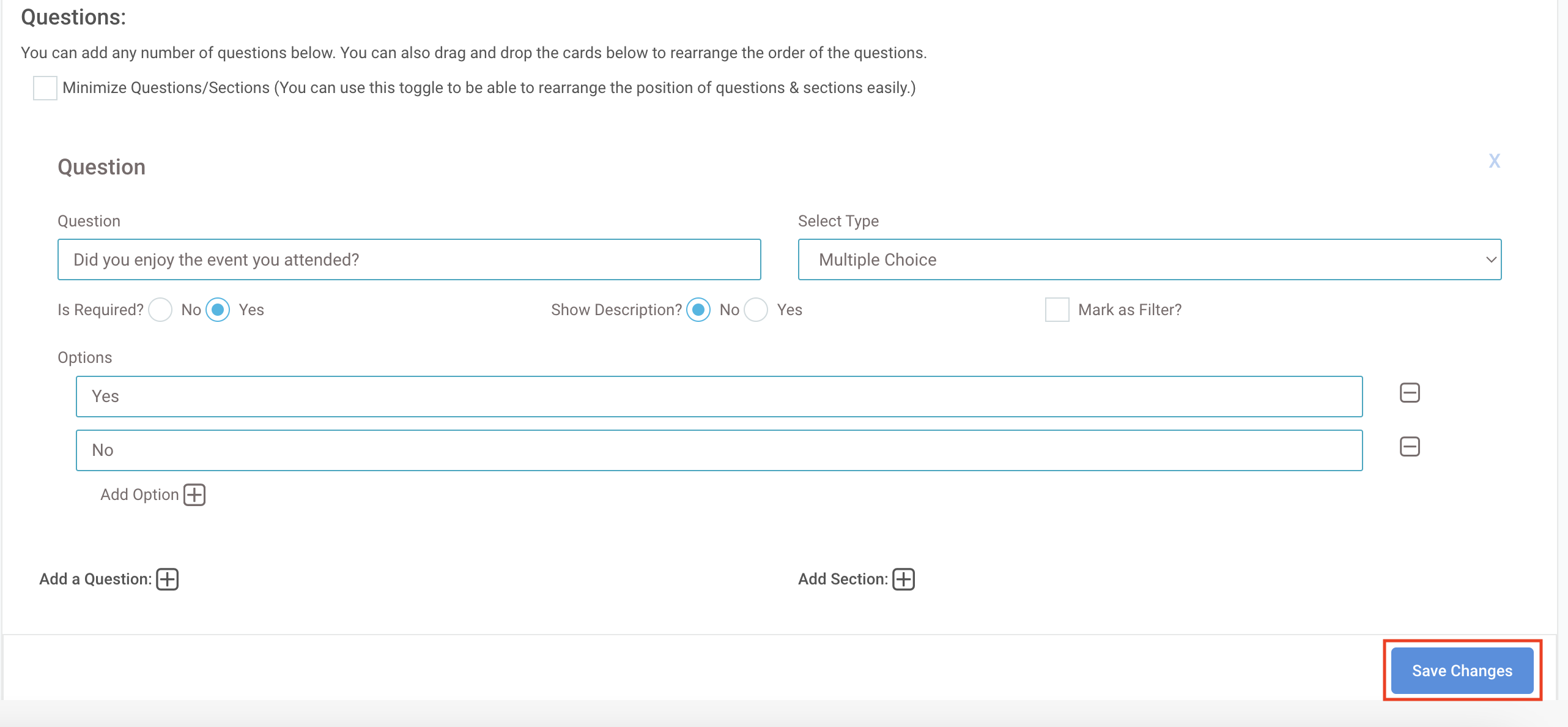Click the Add Section plus icon
The height and width of the screenshot is (727, 1568).
903,579
